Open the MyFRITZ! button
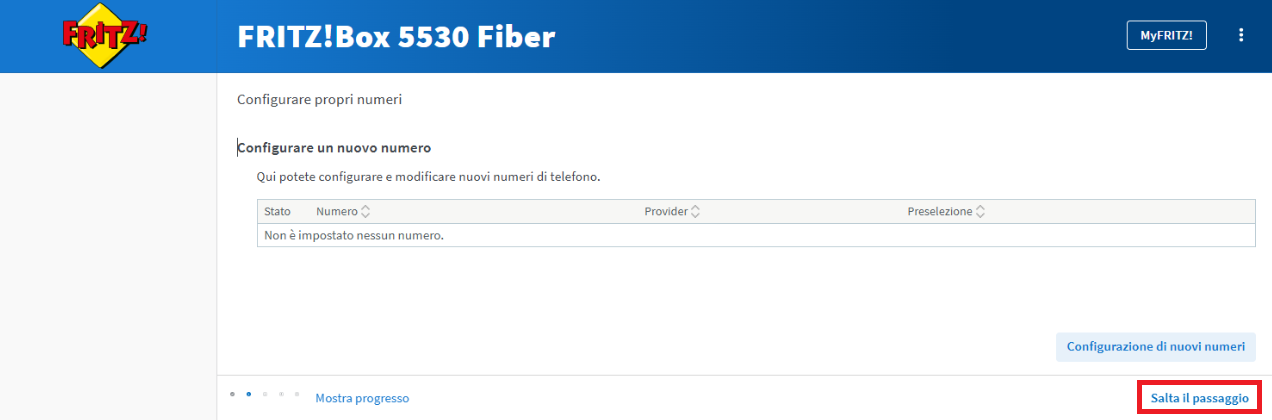 pyautogui.click(x=1166, y=35)
